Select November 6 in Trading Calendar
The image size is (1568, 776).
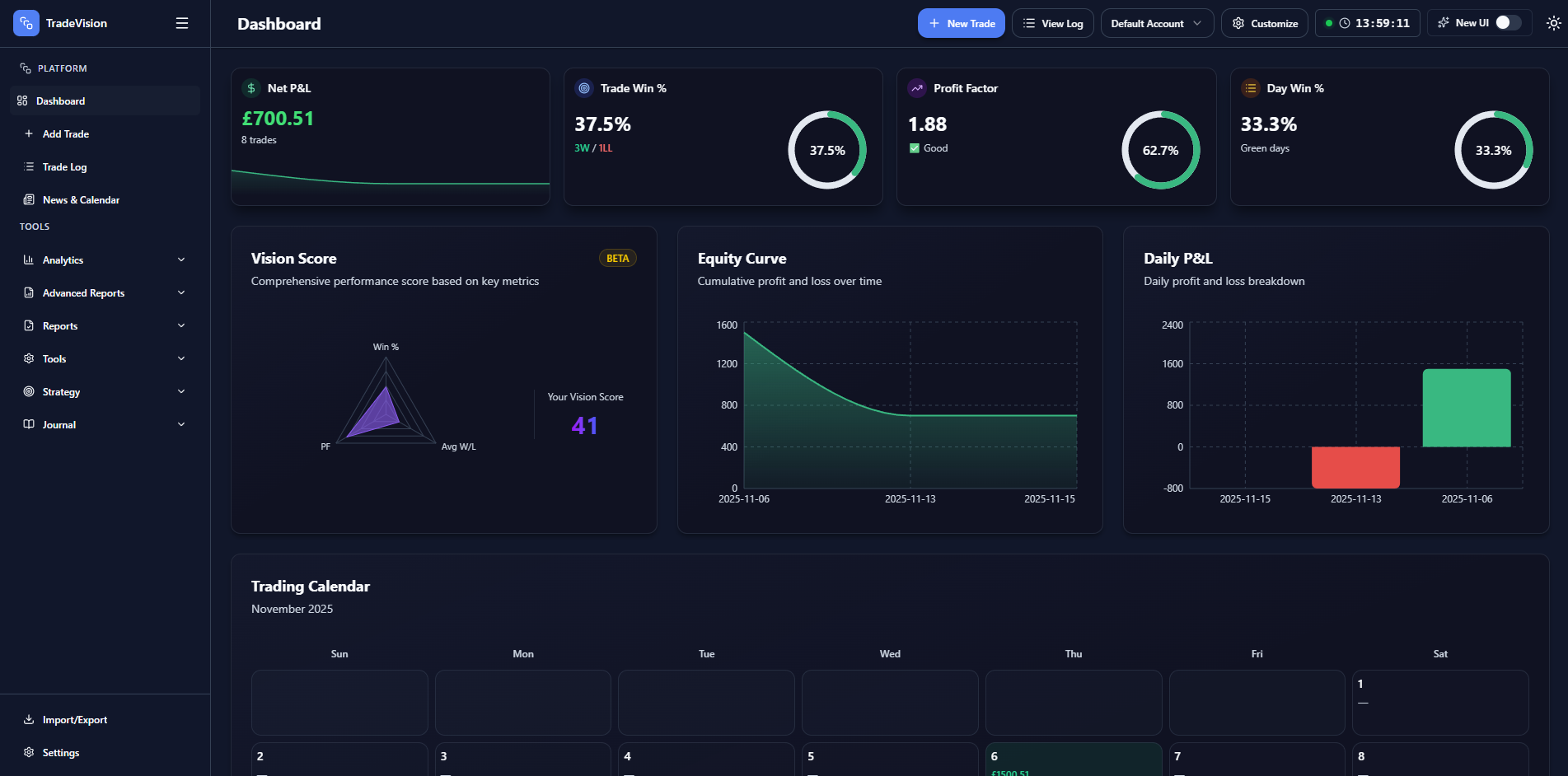(1073, 759)
